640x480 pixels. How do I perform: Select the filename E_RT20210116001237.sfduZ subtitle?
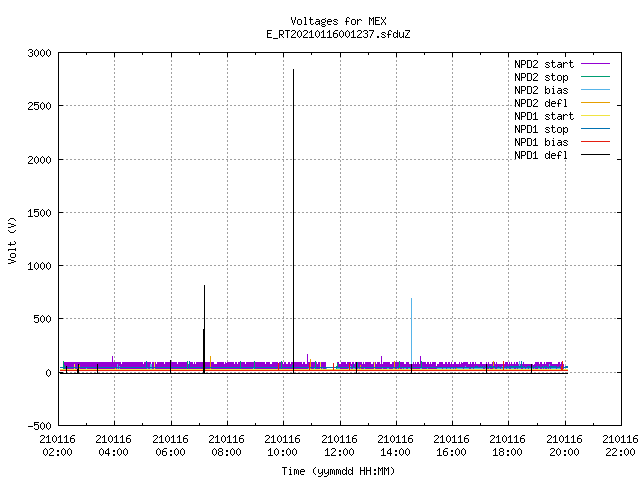tap(338, 34)
